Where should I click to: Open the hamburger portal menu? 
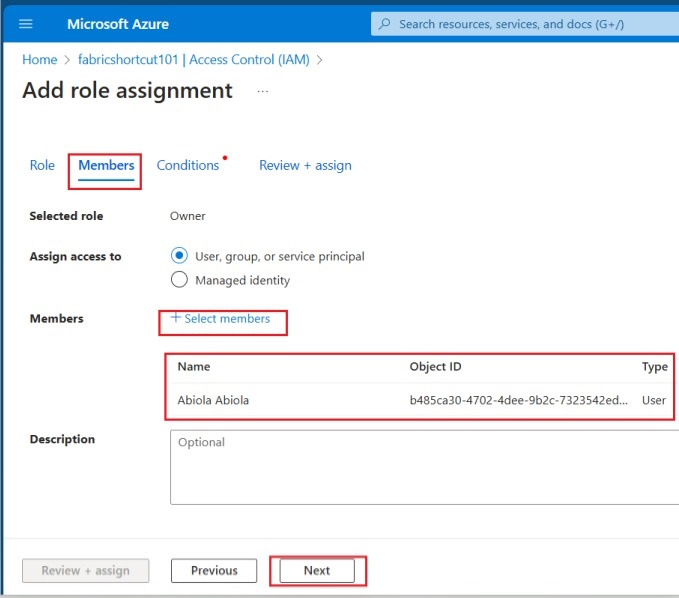tap(26, 24)
